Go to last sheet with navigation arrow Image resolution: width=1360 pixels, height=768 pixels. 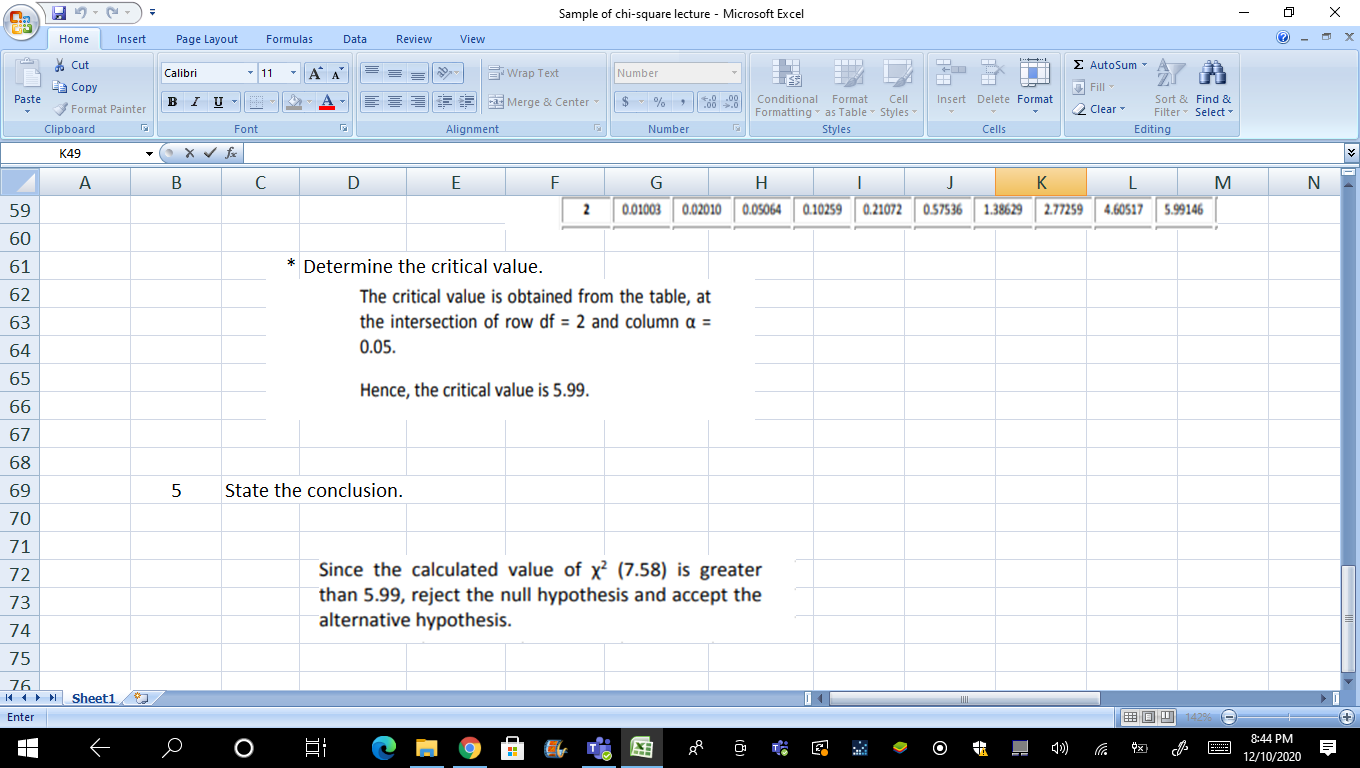point(53,698)
